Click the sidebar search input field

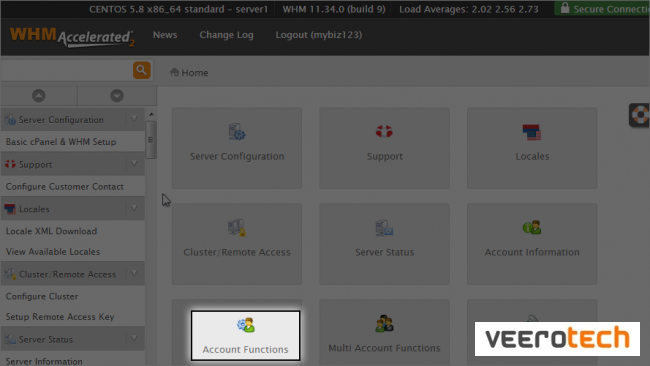[x=67, y=70]
